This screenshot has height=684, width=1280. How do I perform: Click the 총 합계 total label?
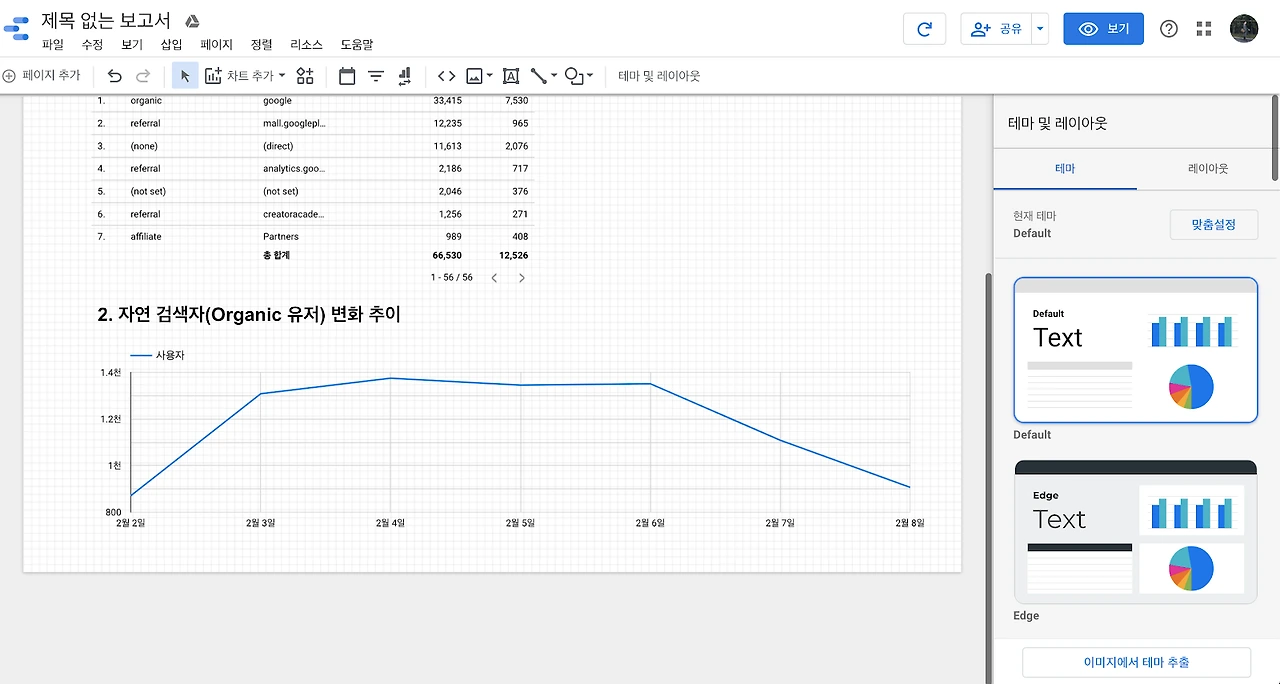pyautogui.click(x=275, y=256)
